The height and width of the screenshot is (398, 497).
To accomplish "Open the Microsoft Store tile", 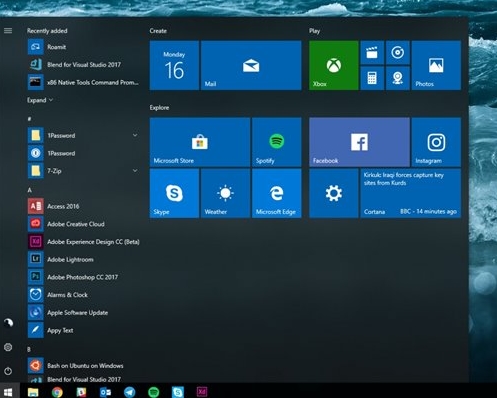I will coord(200,142).
